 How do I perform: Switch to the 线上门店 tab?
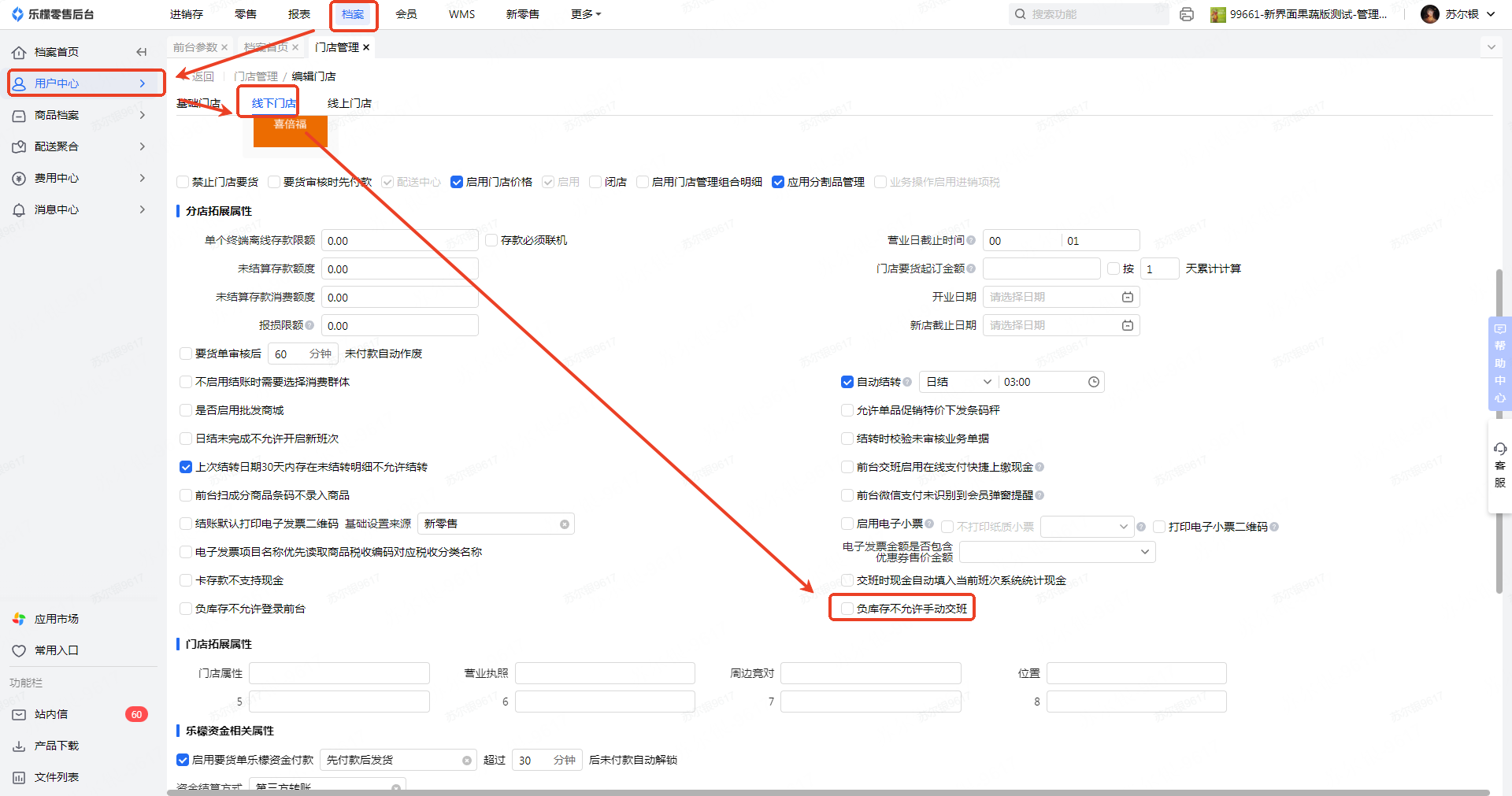350,103
